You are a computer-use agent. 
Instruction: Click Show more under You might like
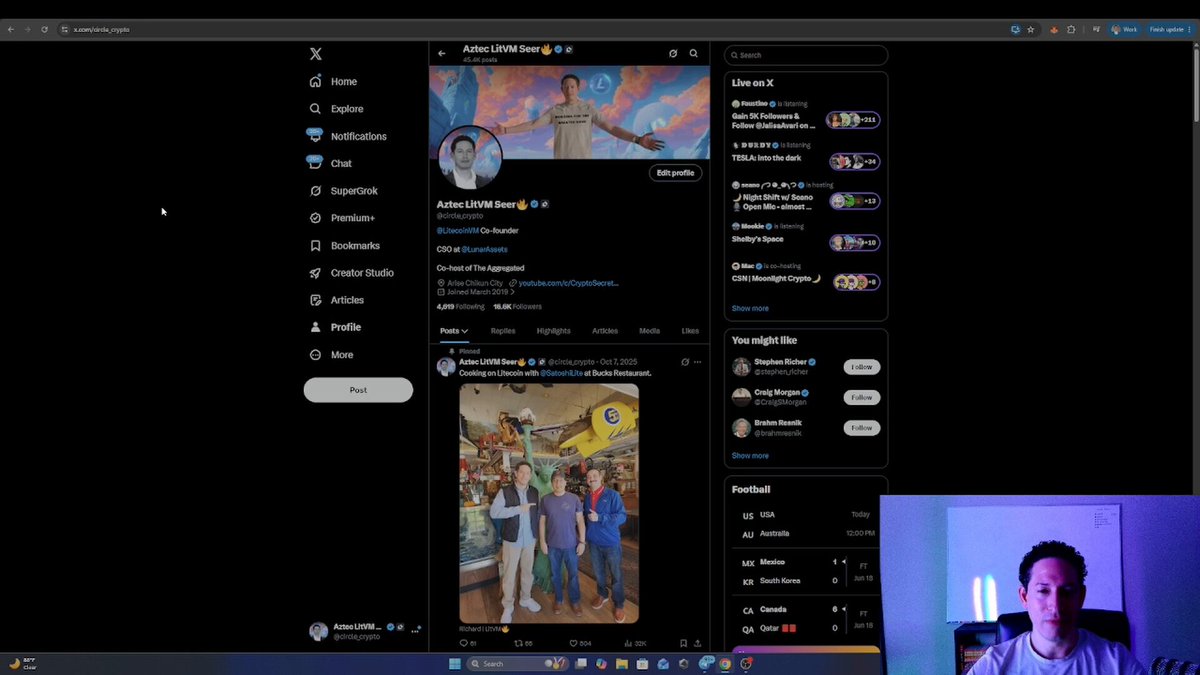(x=750, y=456)
